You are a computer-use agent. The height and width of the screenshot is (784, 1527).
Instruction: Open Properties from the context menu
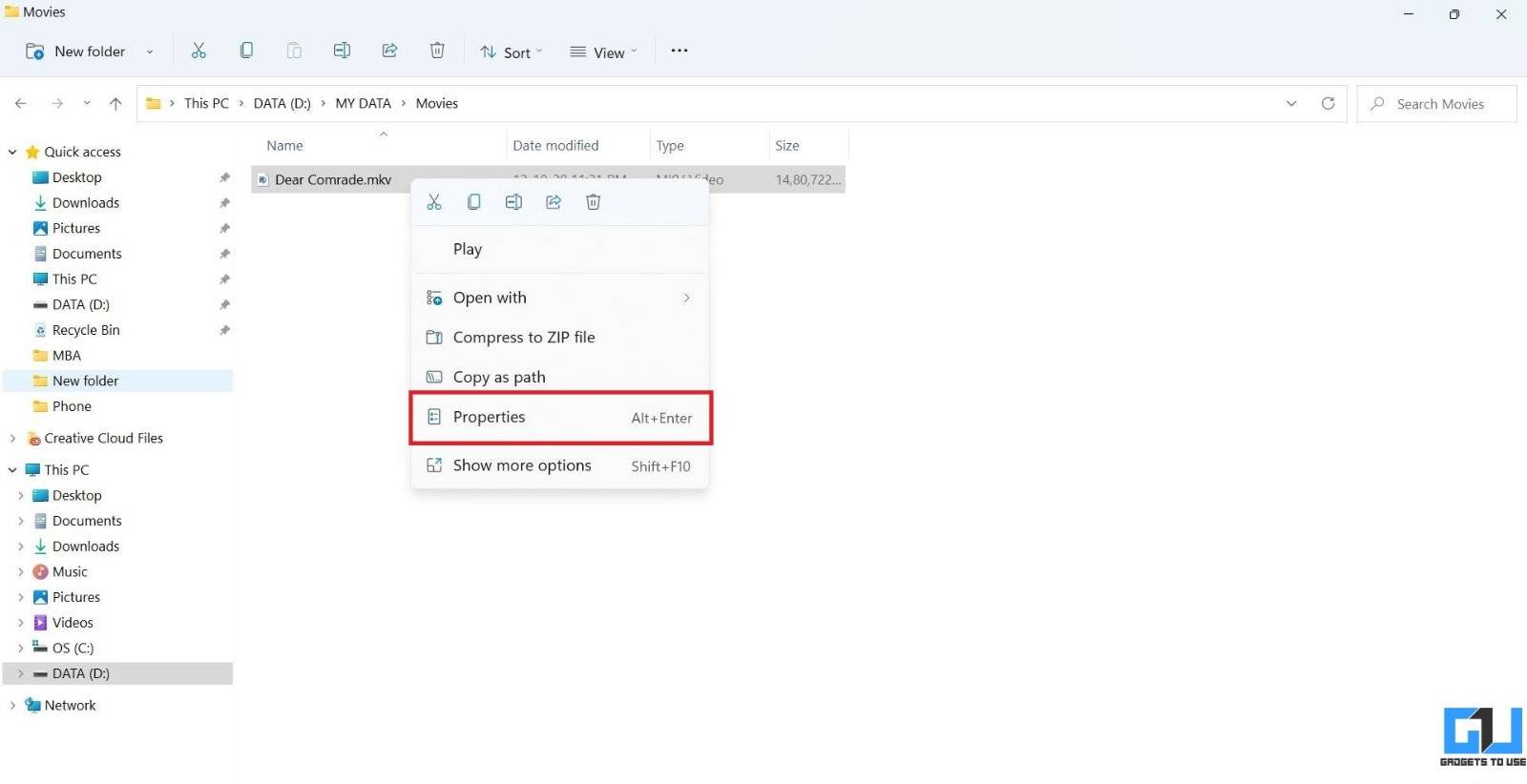559,418
